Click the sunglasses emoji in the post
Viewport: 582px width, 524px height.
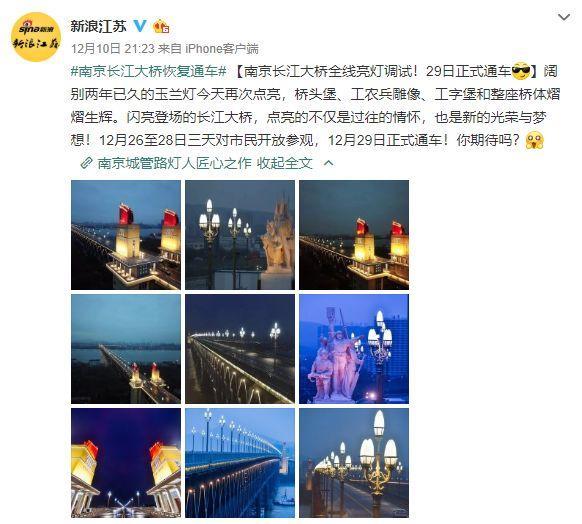521,71
